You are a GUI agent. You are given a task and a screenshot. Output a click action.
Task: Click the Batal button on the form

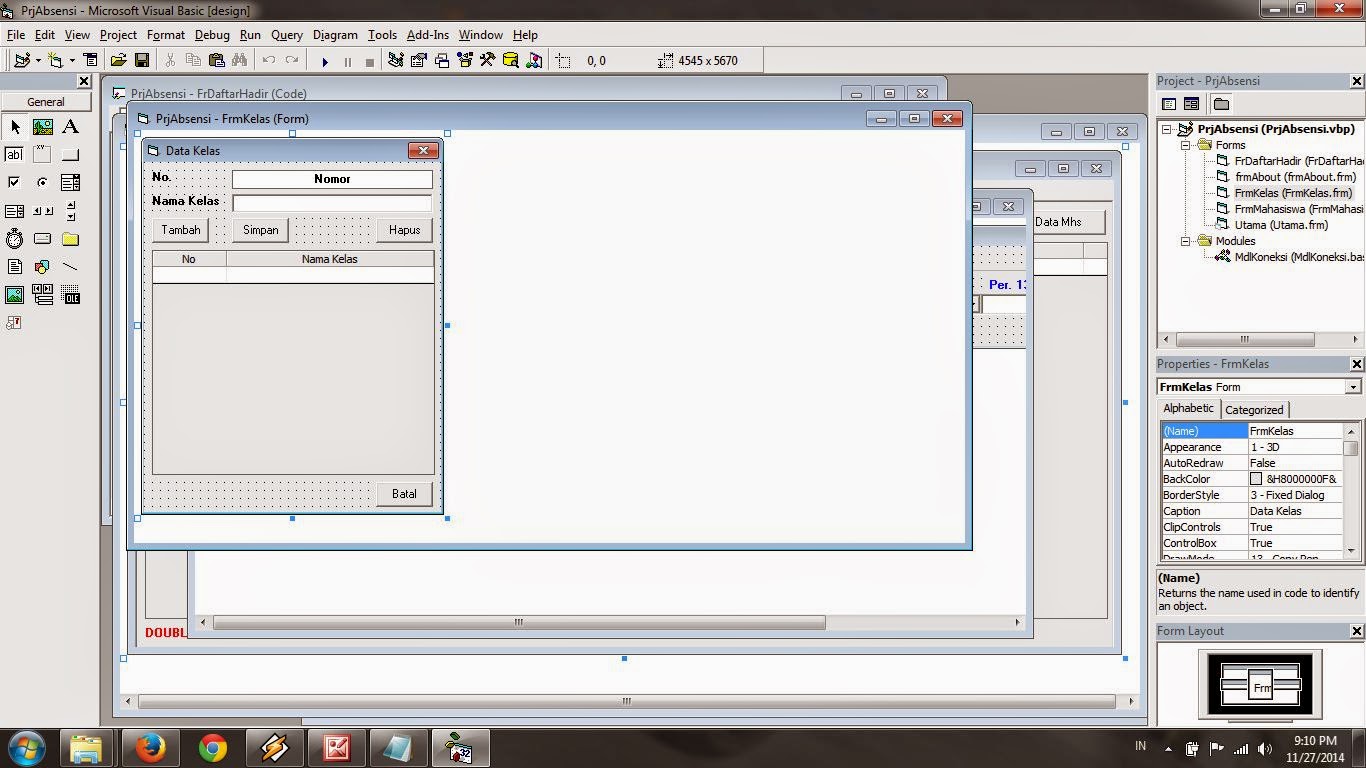click(x=405, y=494)
